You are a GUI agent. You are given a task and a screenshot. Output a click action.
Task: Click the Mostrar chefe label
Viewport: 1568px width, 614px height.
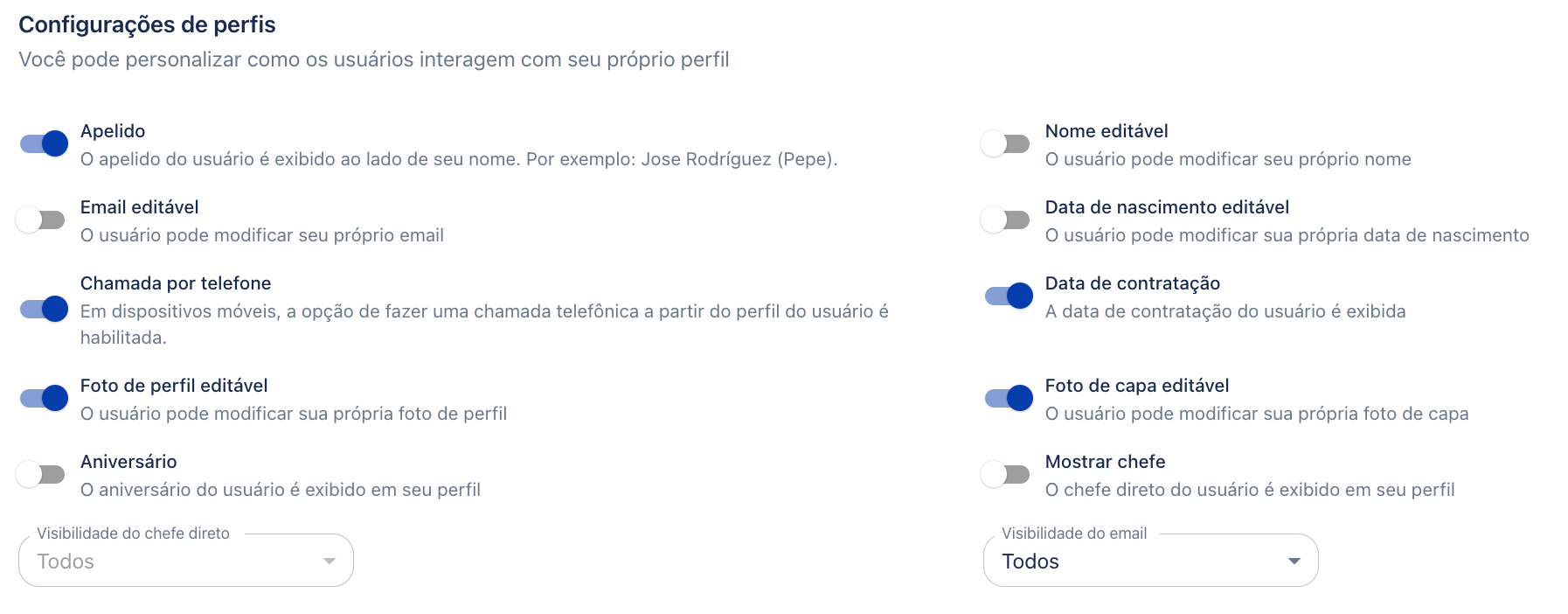[1105, 462]
